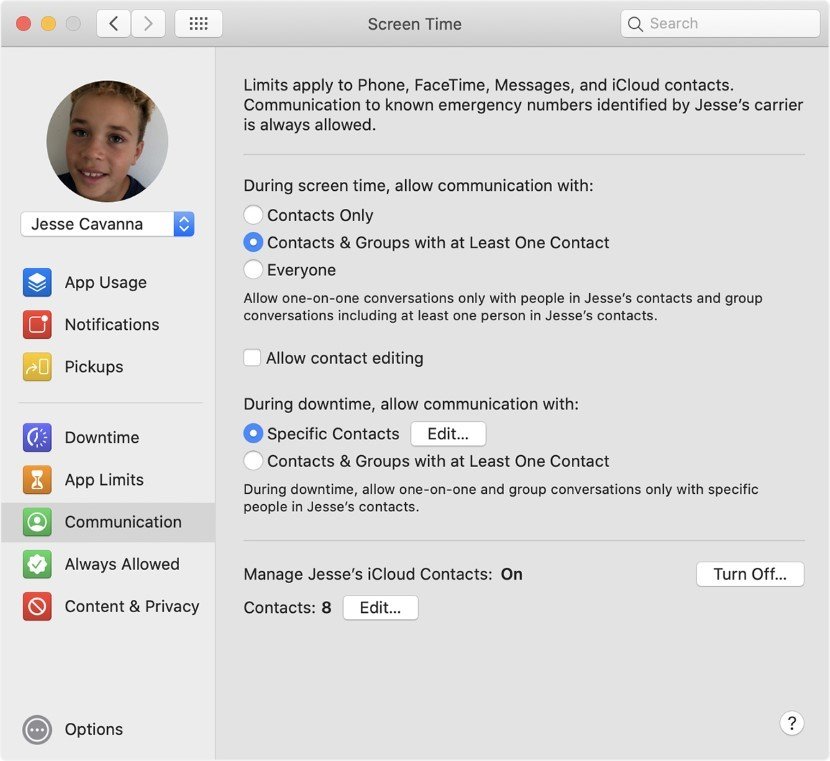The height and width of the screenshot is (761, 830).
Task: Open Content & Privacy section
Action: (x=132, y=606)
